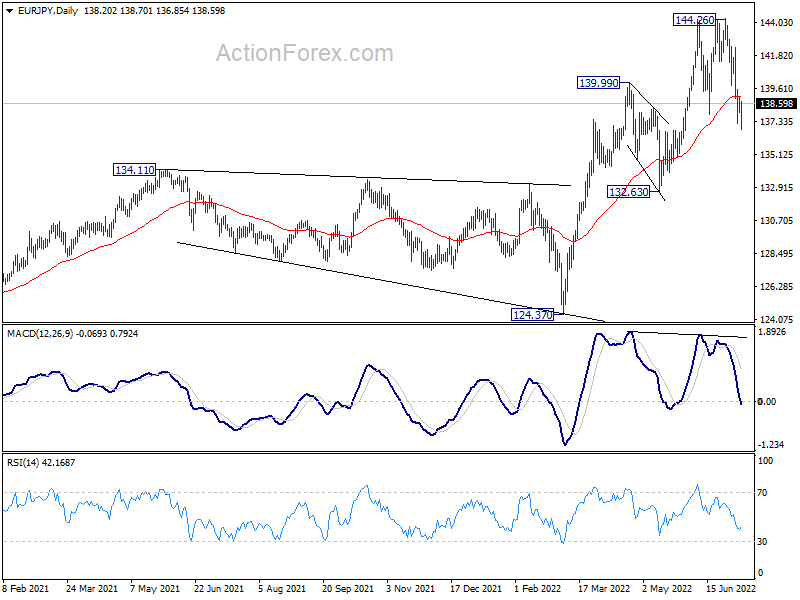Image resolution: width=800 pixels, height=600 pixels.
Task: Open the dropdown arrow beside EURJPY,Daily
Action: (9, 11)
